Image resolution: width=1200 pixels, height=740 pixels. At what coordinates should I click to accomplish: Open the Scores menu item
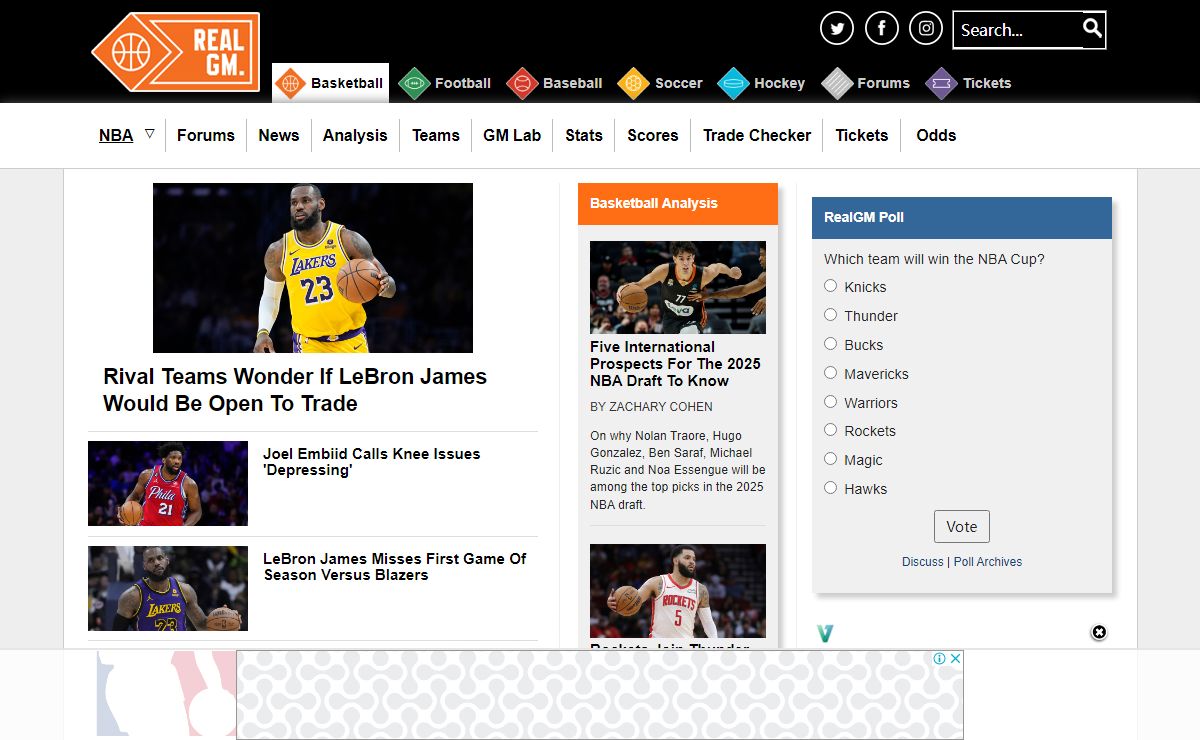coord(653,135)
